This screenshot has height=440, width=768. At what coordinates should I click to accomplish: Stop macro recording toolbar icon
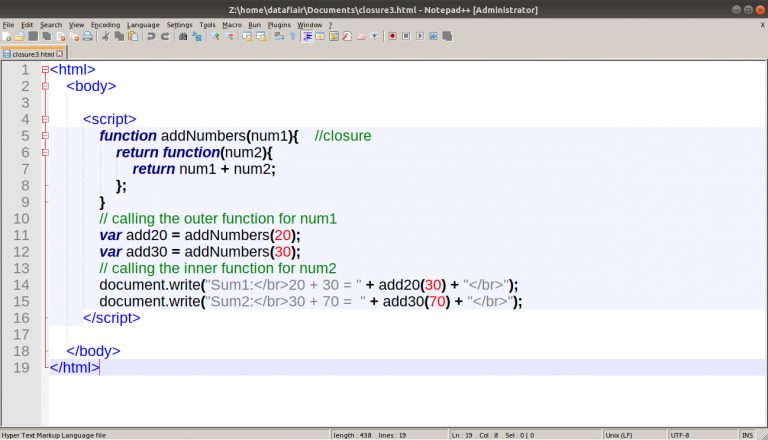point(406,36)
